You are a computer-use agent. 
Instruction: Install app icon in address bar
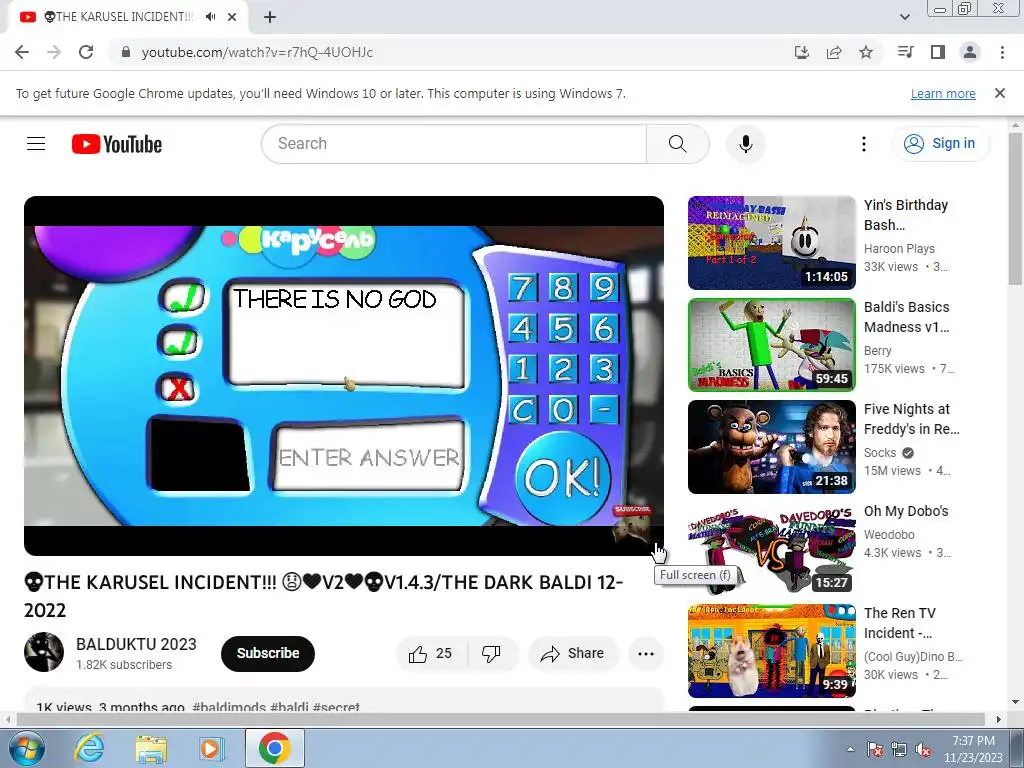(801, 52)
